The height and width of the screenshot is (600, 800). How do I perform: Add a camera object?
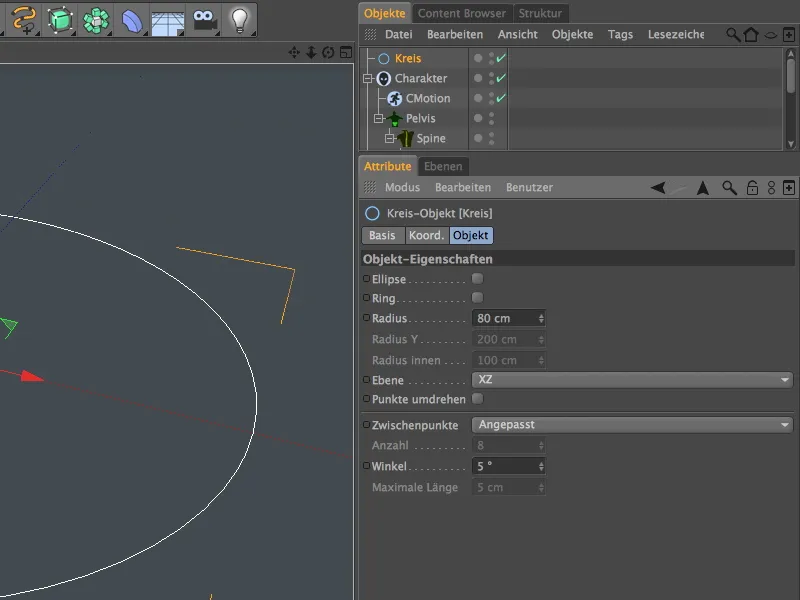click(205, 20)
